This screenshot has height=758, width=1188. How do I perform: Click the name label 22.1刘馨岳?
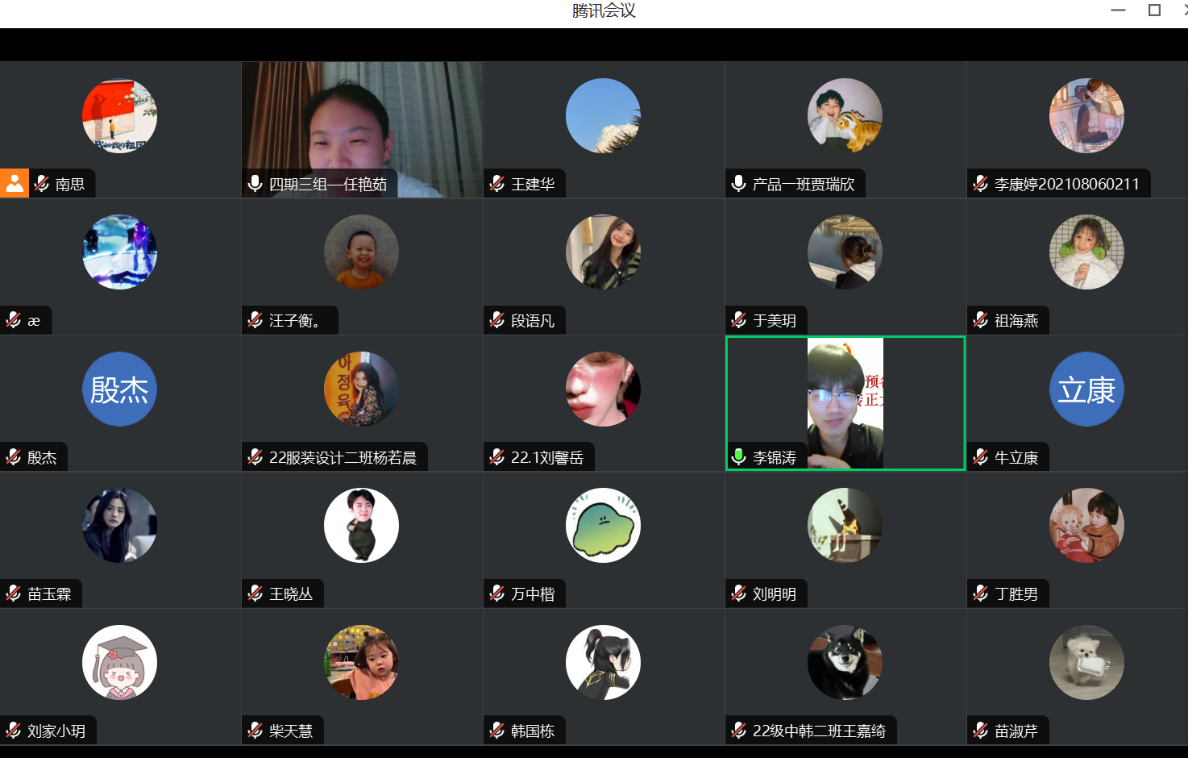(546, 458)
